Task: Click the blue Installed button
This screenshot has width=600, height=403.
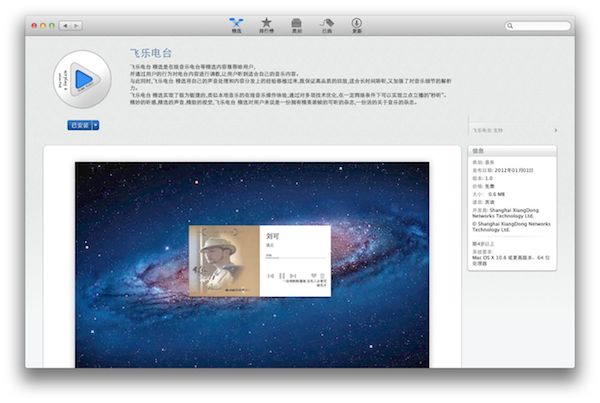Action: click(80, 125)
